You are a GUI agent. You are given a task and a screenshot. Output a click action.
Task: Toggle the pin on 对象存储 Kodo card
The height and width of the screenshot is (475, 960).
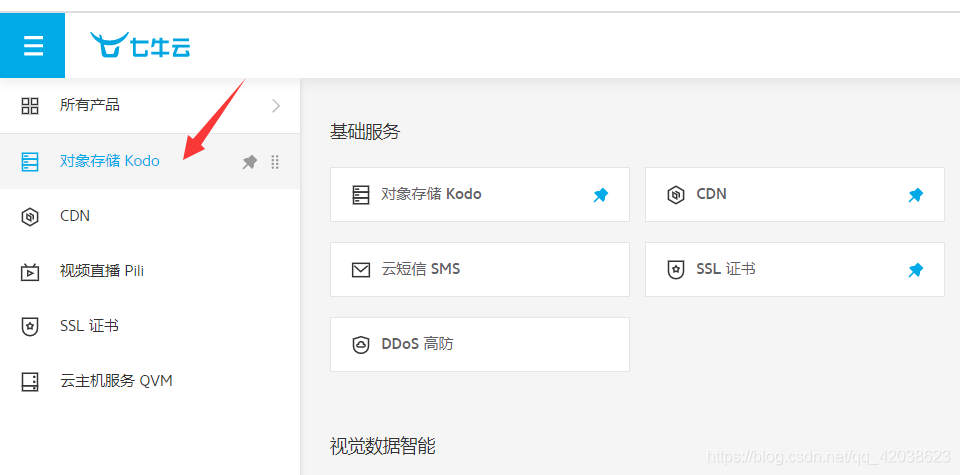pos(601,195)
